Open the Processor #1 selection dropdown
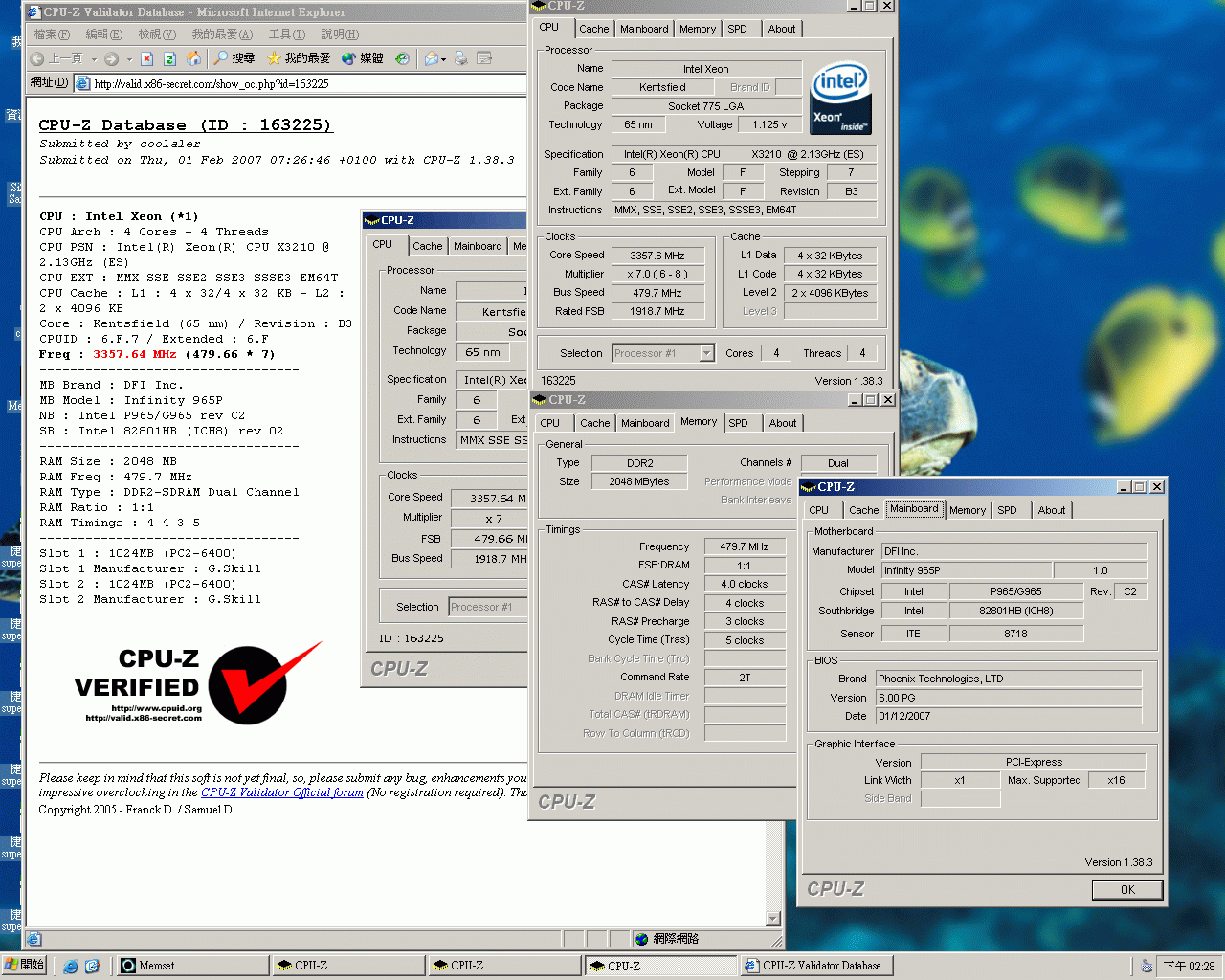This screenshot has width=1225, height=980. (706, 353)
